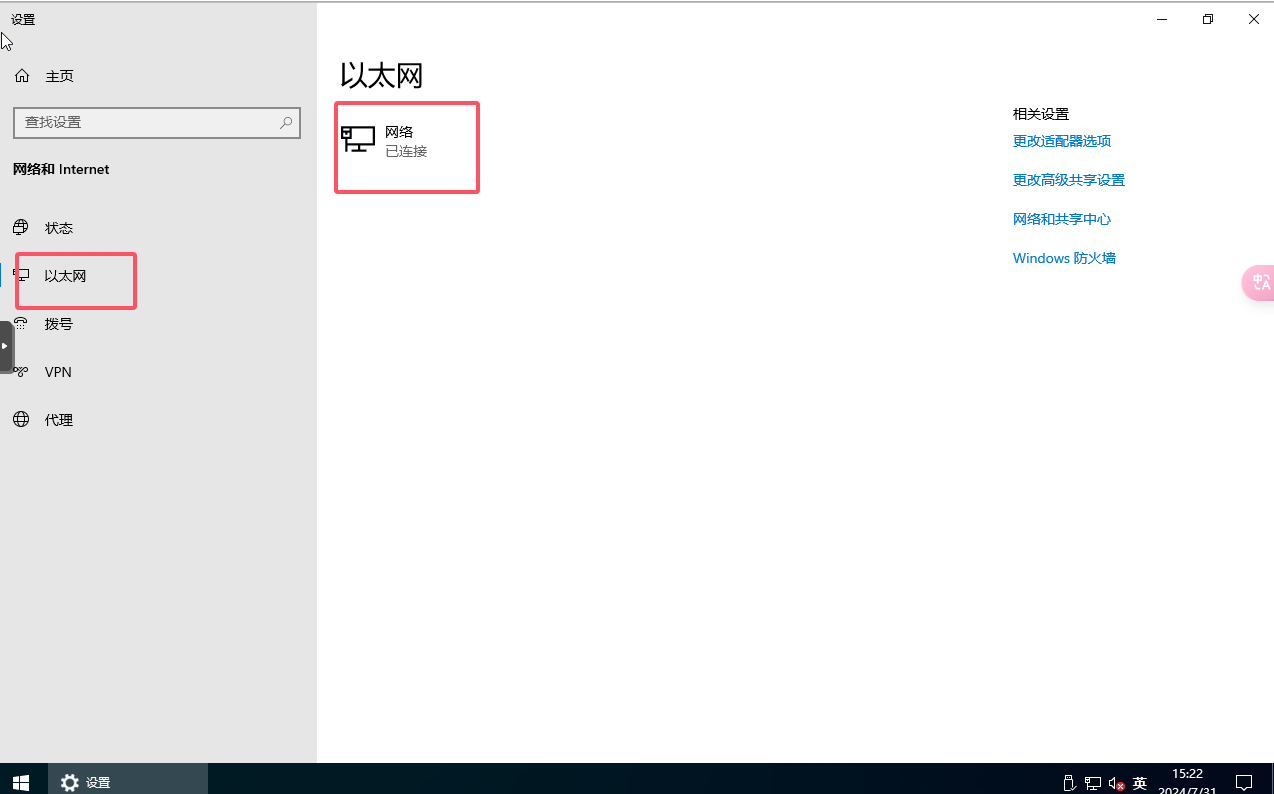Click the magnifier icon in search box
This screenshot has width=1274, height=794.
tap(286, 122)
